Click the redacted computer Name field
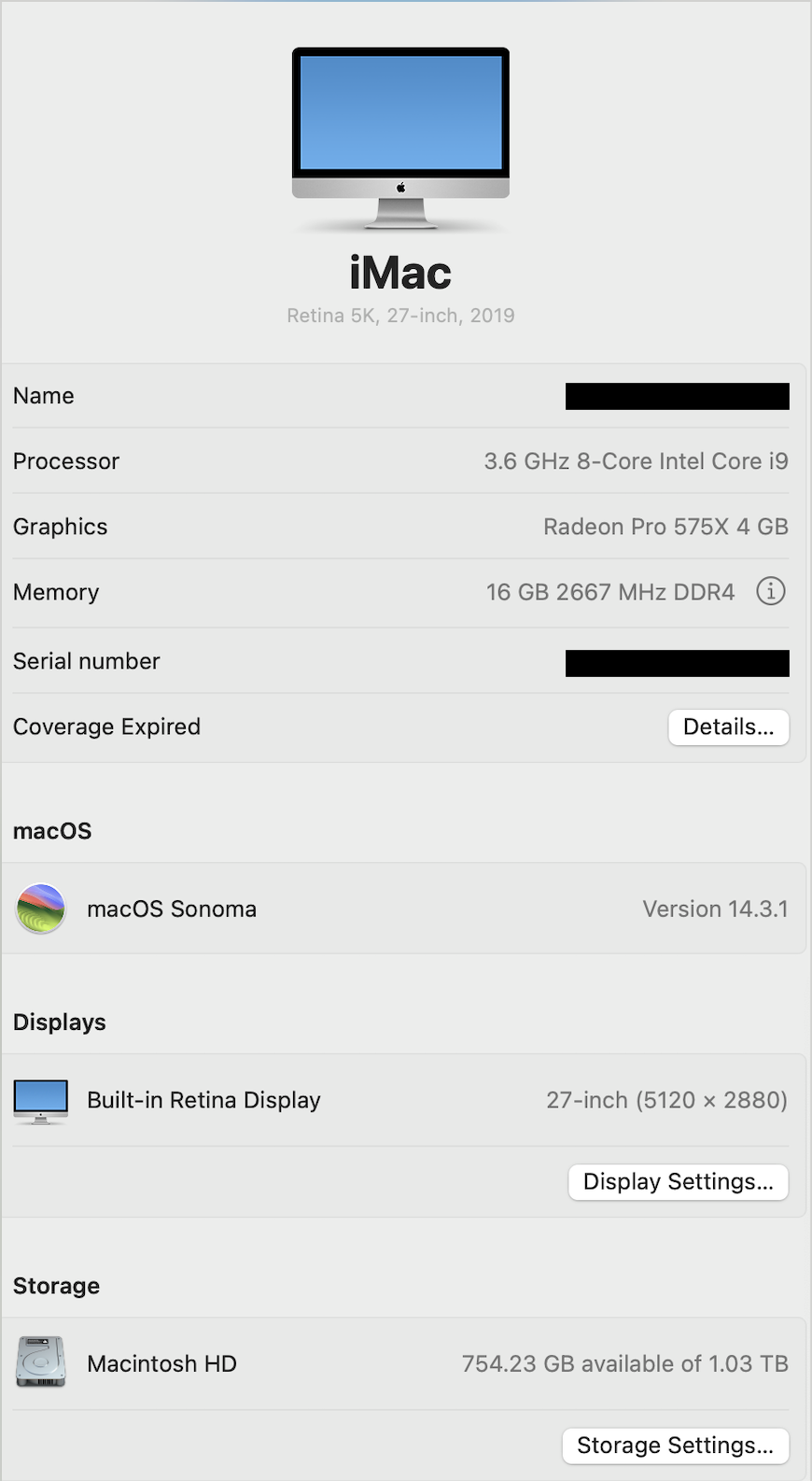 (x=677, y=396)
